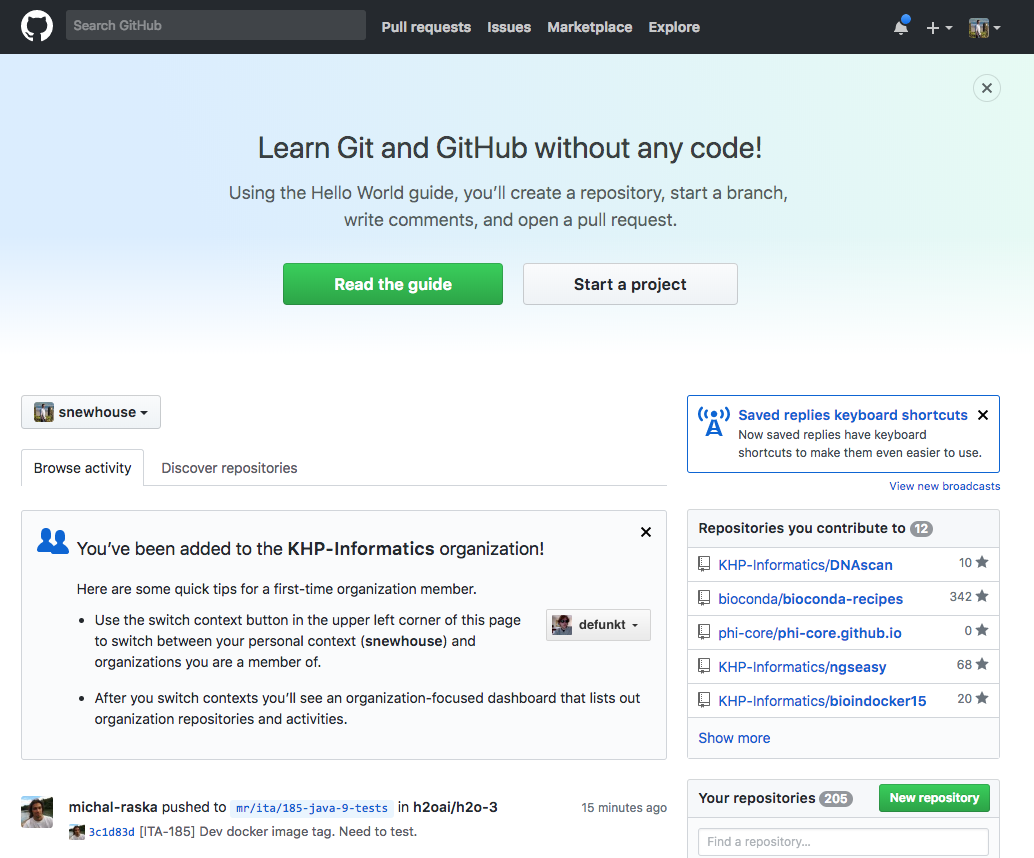Click the broadcast tower icon
The height and width of the screenshot is (858, 1034).
pos(714,422)
